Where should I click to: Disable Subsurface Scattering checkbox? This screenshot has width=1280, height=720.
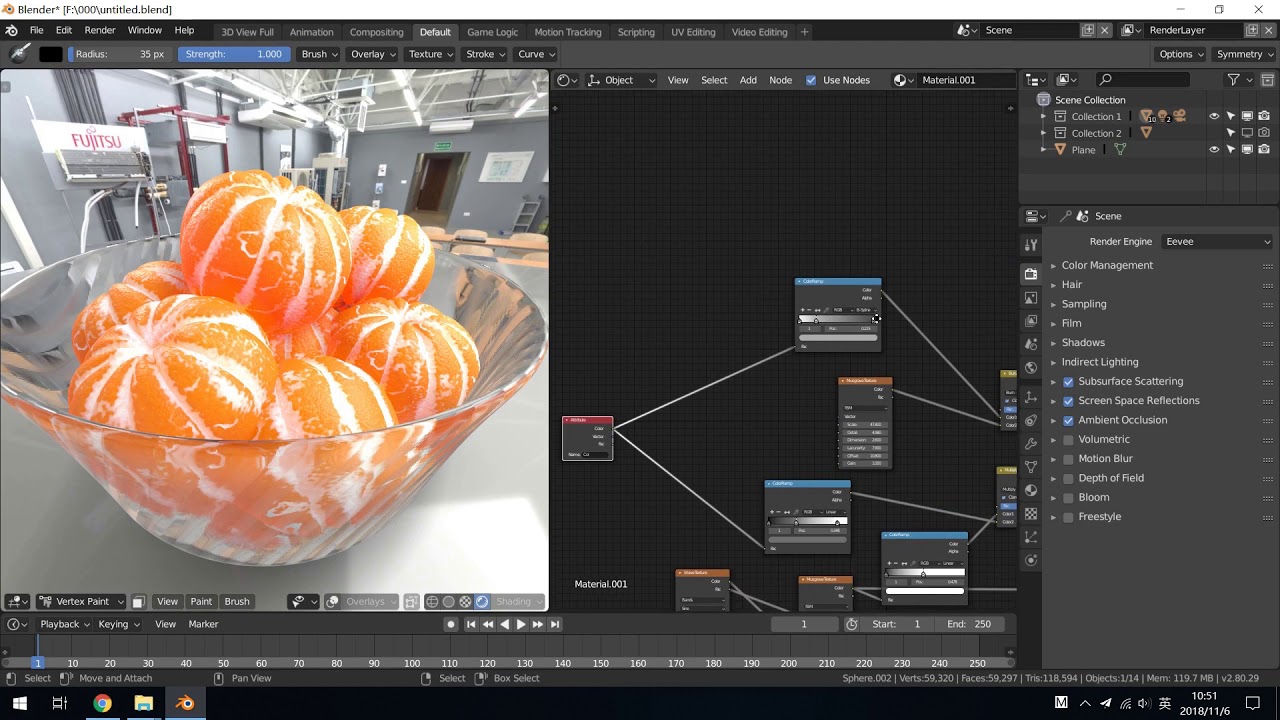coord(1068,382)
